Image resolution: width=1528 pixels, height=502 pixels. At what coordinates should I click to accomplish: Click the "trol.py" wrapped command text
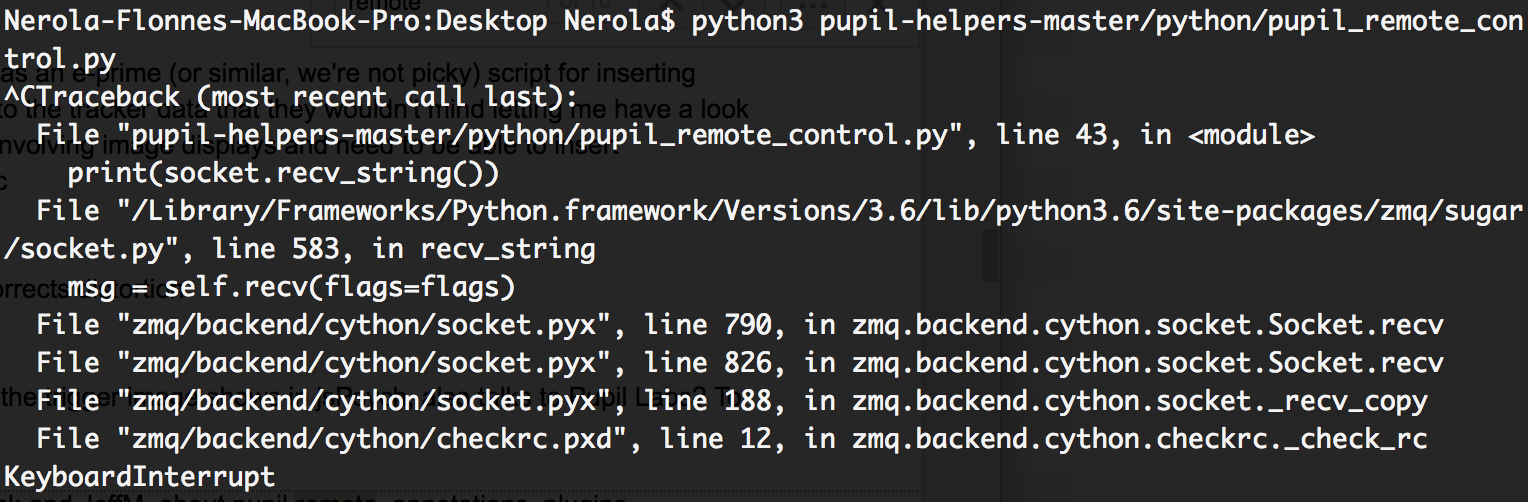(x=60, y=60)
